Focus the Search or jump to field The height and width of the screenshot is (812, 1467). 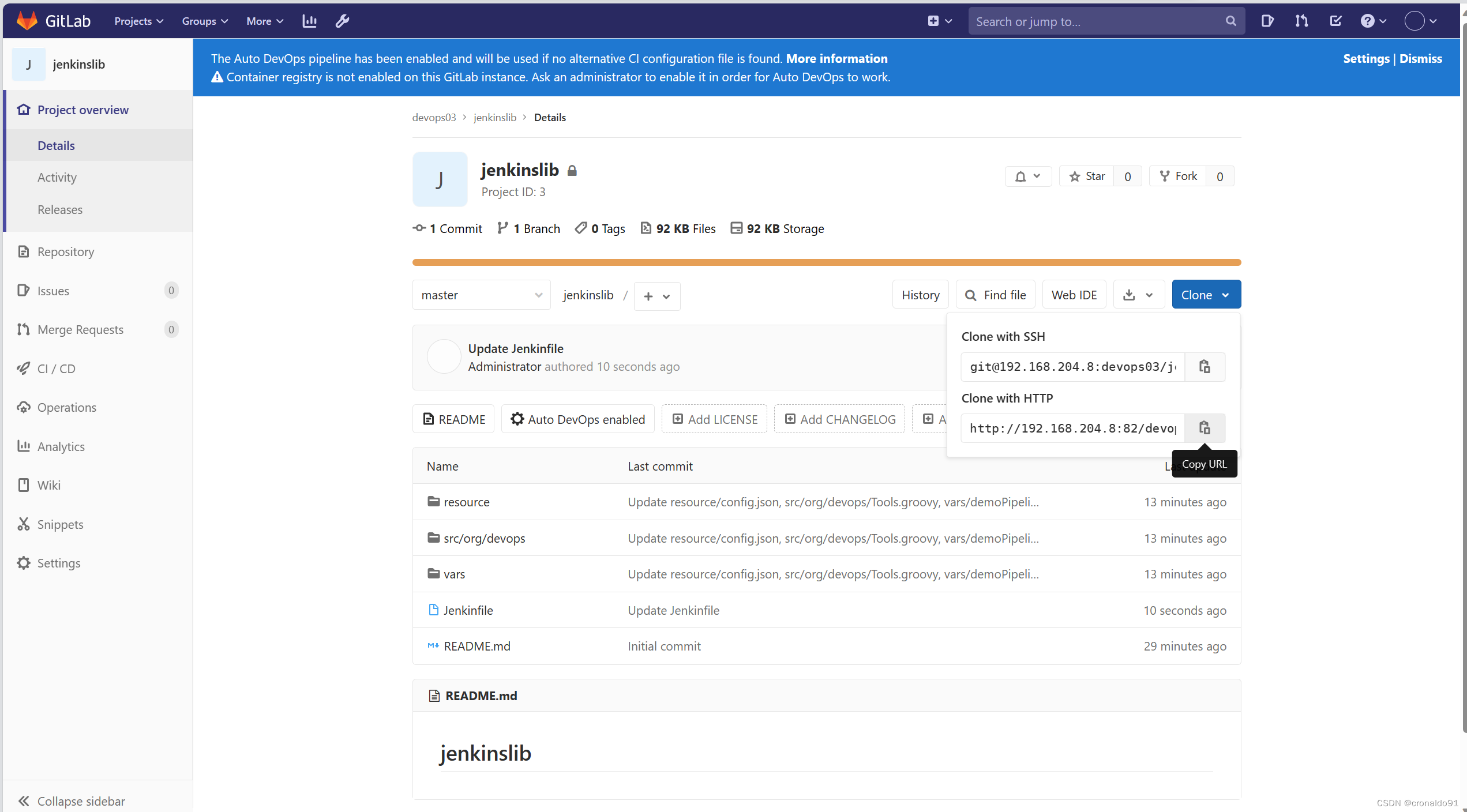(x=1106, y=21)
